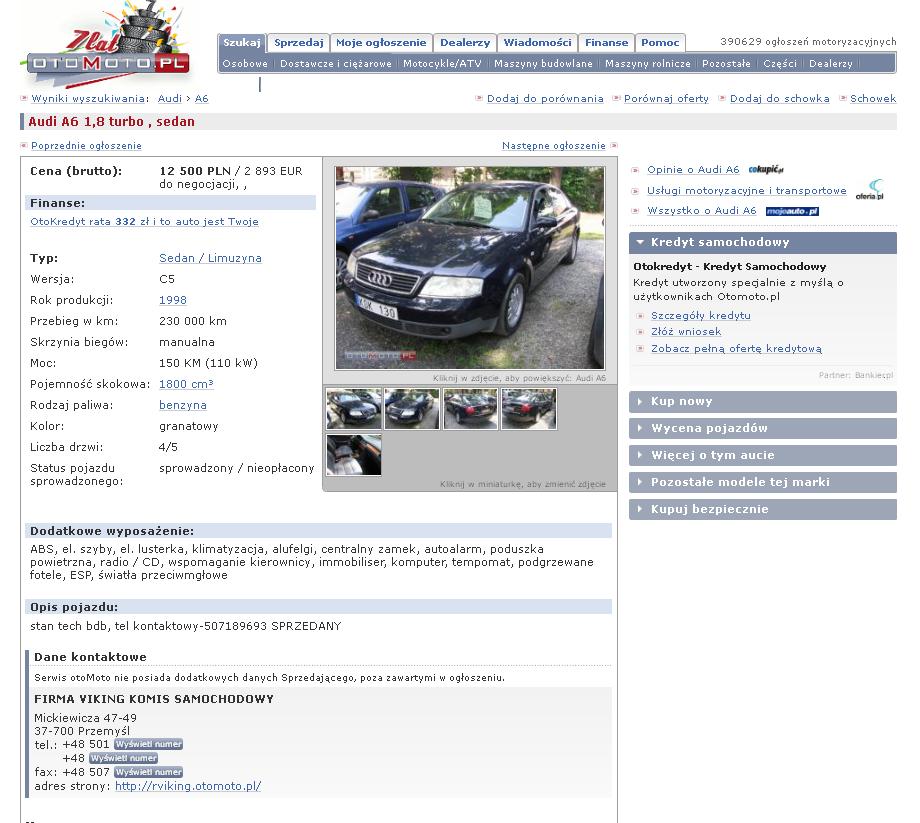Go to the Wiadomości tab
920x823 pixels.
(x=537, y=43)
